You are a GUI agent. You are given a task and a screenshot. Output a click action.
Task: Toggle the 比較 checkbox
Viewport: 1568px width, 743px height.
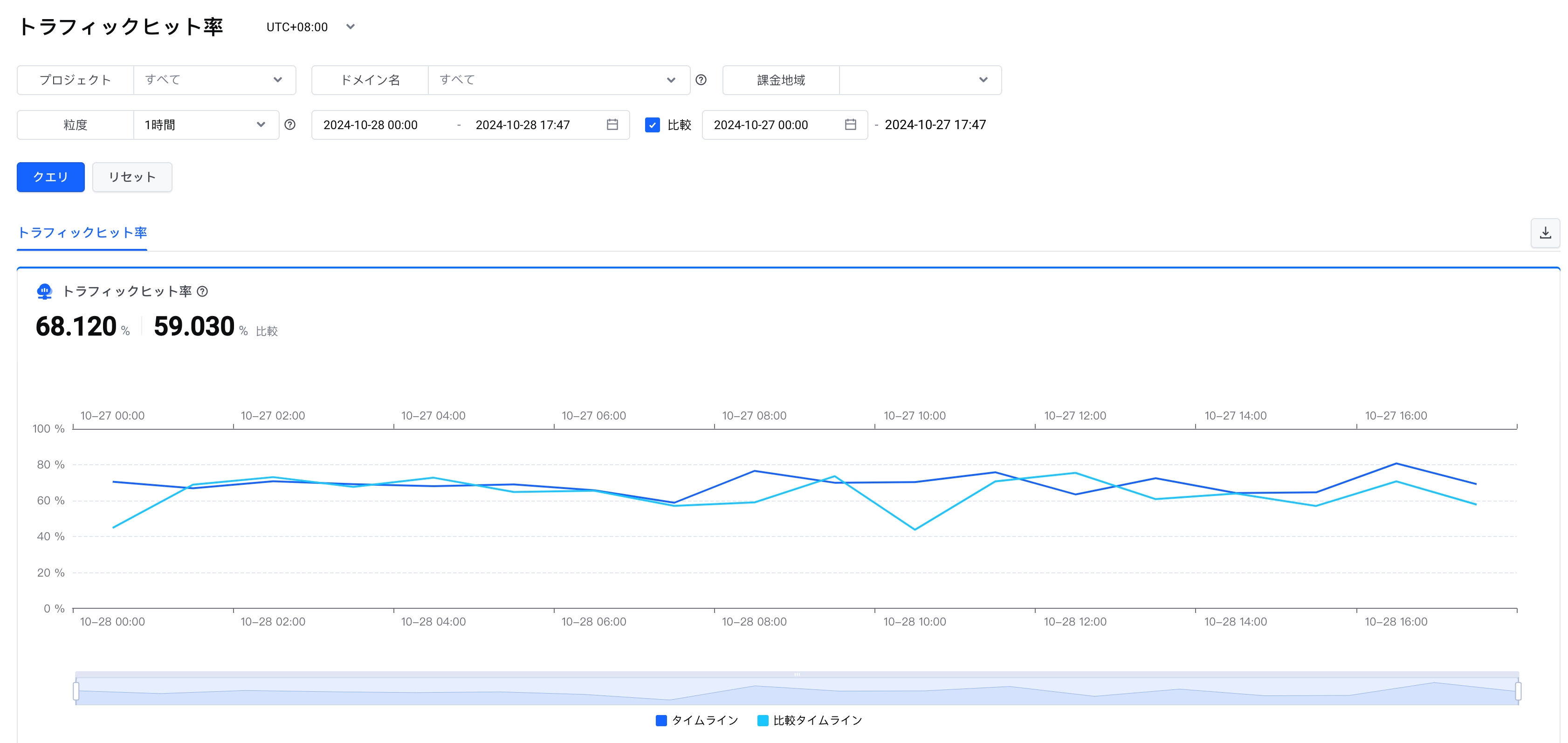(652, 125)
